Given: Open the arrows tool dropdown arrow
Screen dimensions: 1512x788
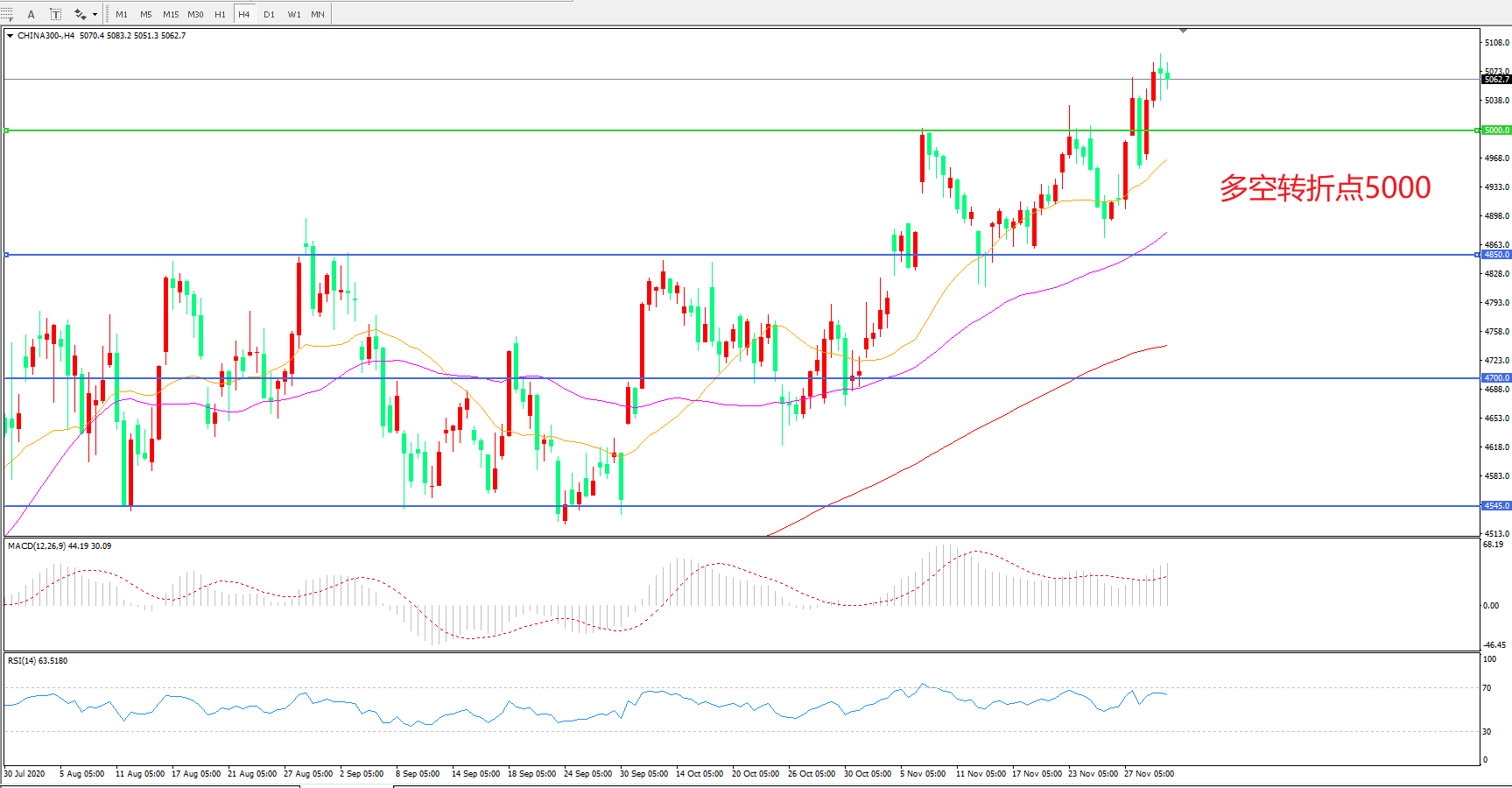Looking at the screenshot, I should 95,14.
